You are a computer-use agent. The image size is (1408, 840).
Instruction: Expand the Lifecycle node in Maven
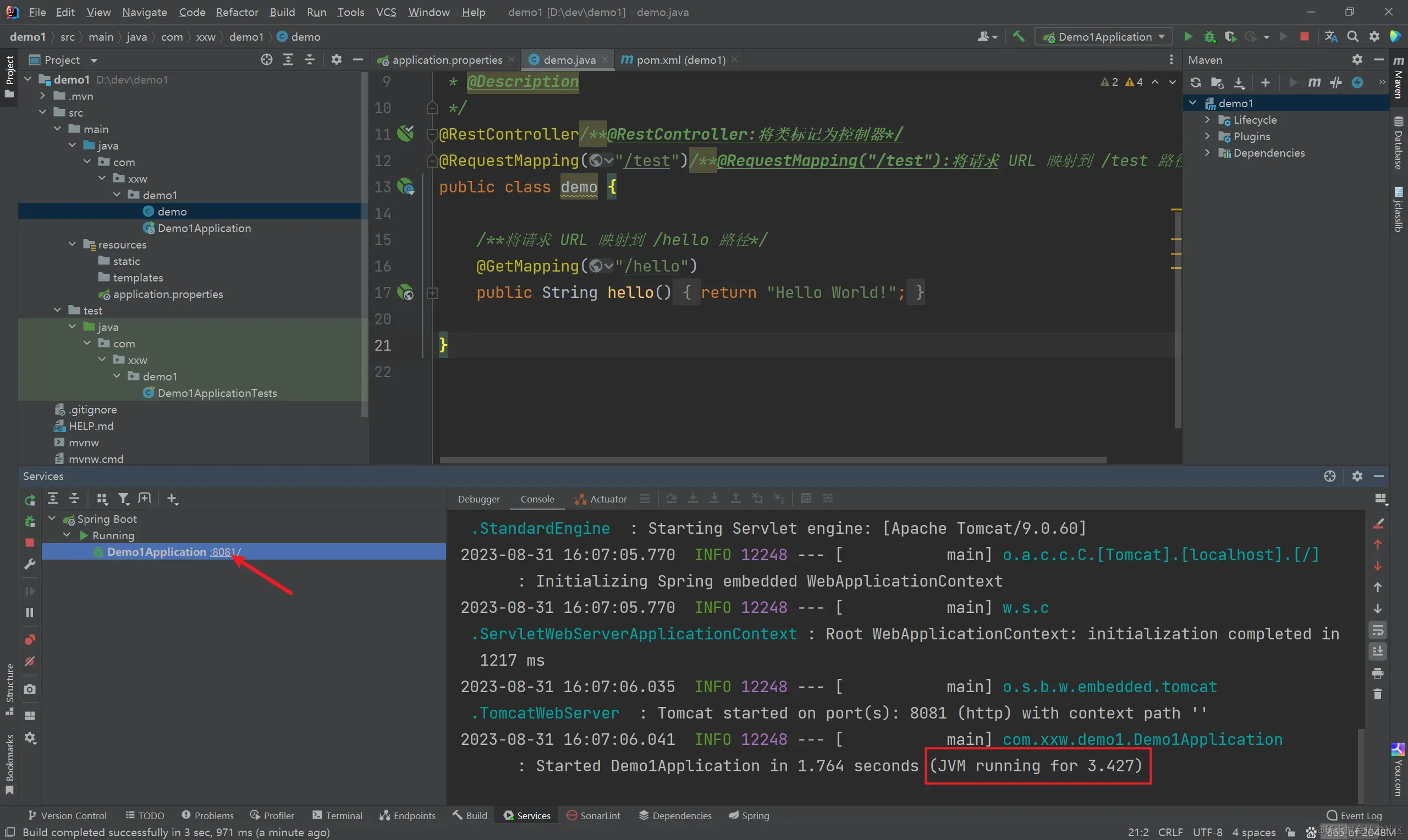[1207, 120]
